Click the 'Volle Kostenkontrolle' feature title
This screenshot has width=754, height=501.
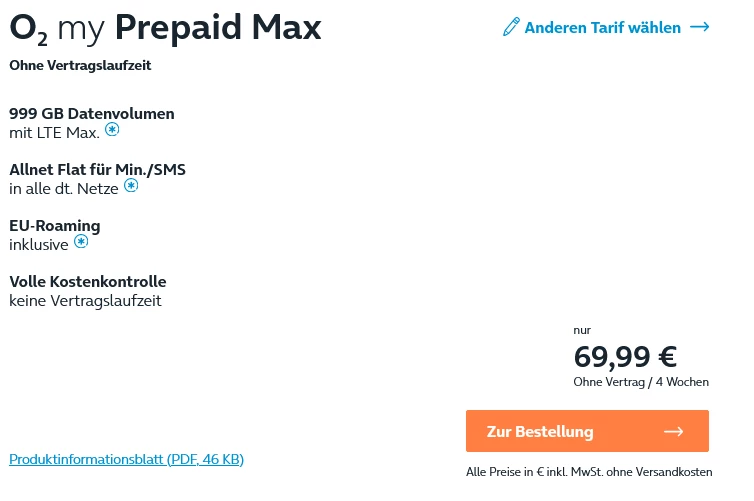pos(88,281)
